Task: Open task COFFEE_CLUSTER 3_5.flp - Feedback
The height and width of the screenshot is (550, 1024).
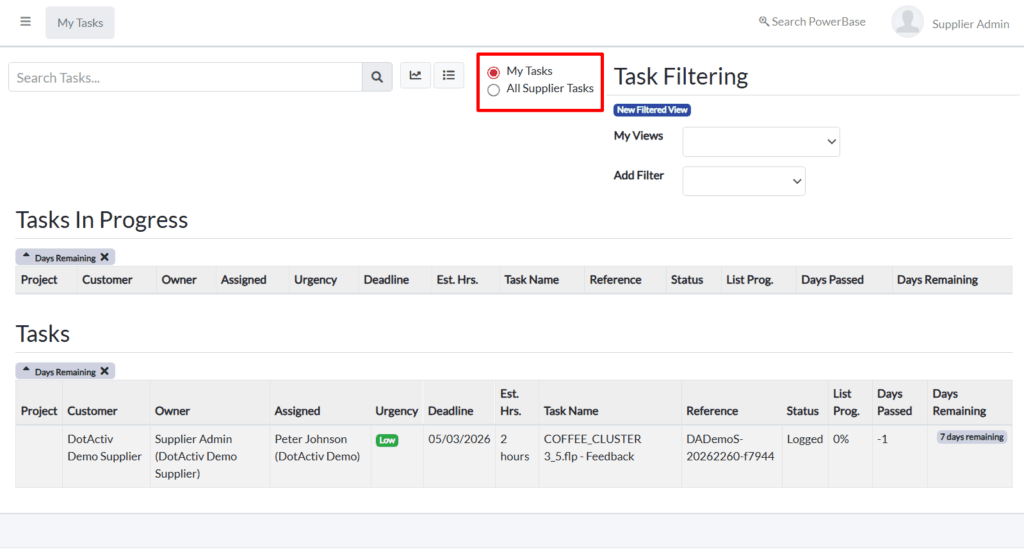Action: point(592,447)
